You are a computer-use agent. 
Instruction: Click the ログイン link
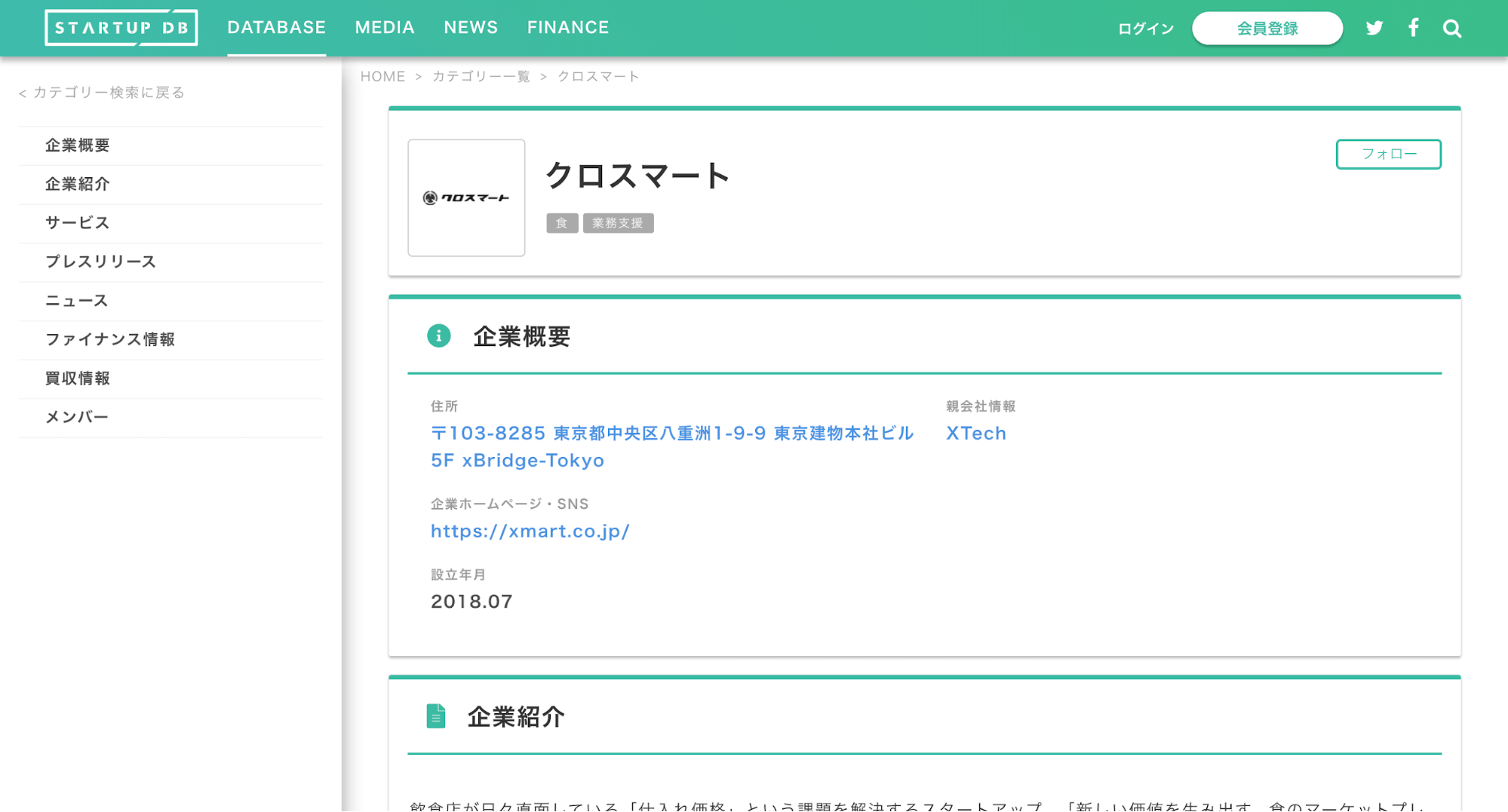tap(1146, 29)
